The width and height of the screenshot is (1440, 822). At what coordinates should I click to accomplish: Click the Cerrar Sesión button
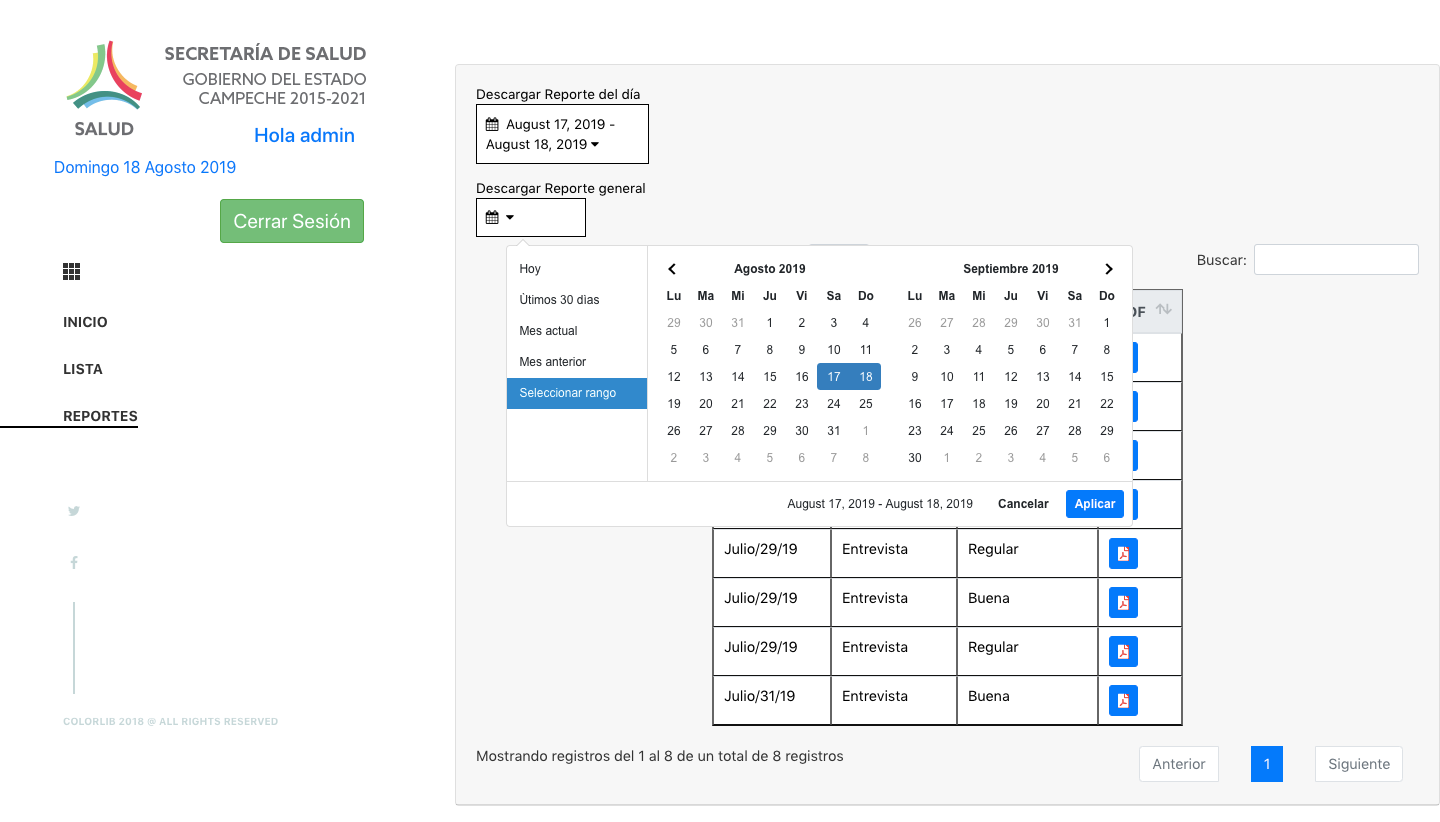click(292, 221)
